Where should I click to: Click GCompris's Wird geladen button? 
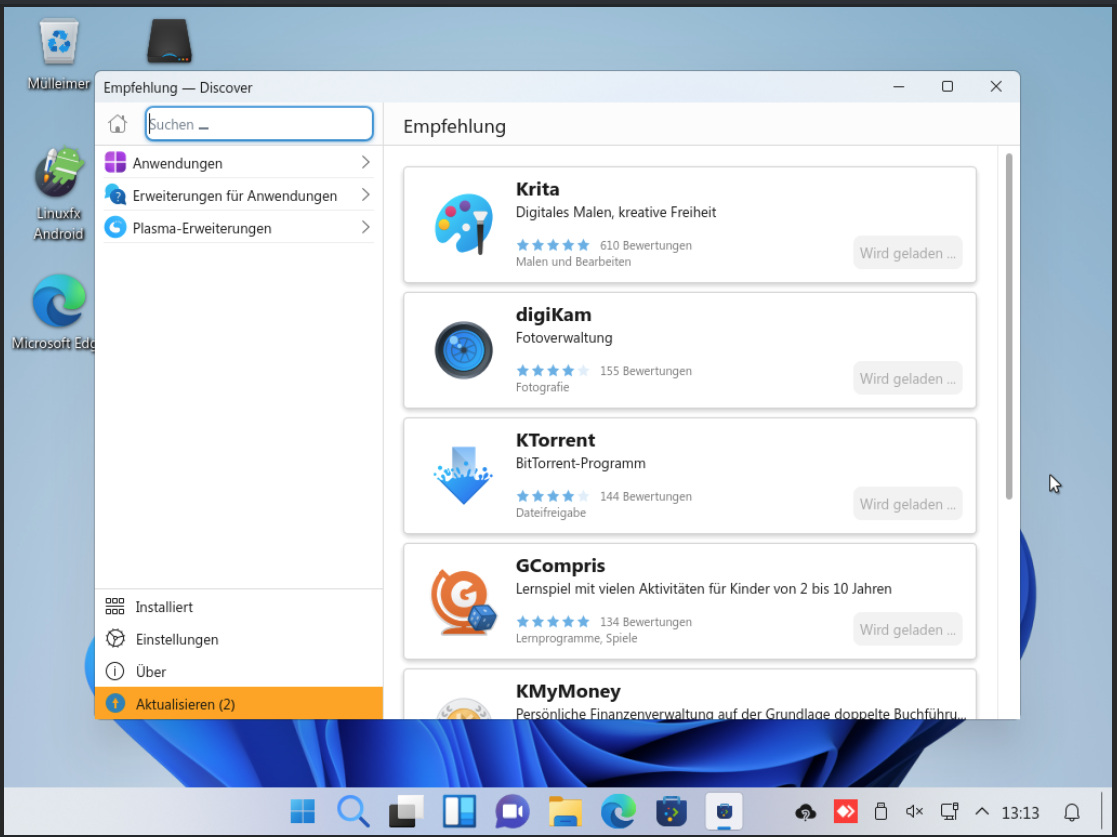pos(908,629)
